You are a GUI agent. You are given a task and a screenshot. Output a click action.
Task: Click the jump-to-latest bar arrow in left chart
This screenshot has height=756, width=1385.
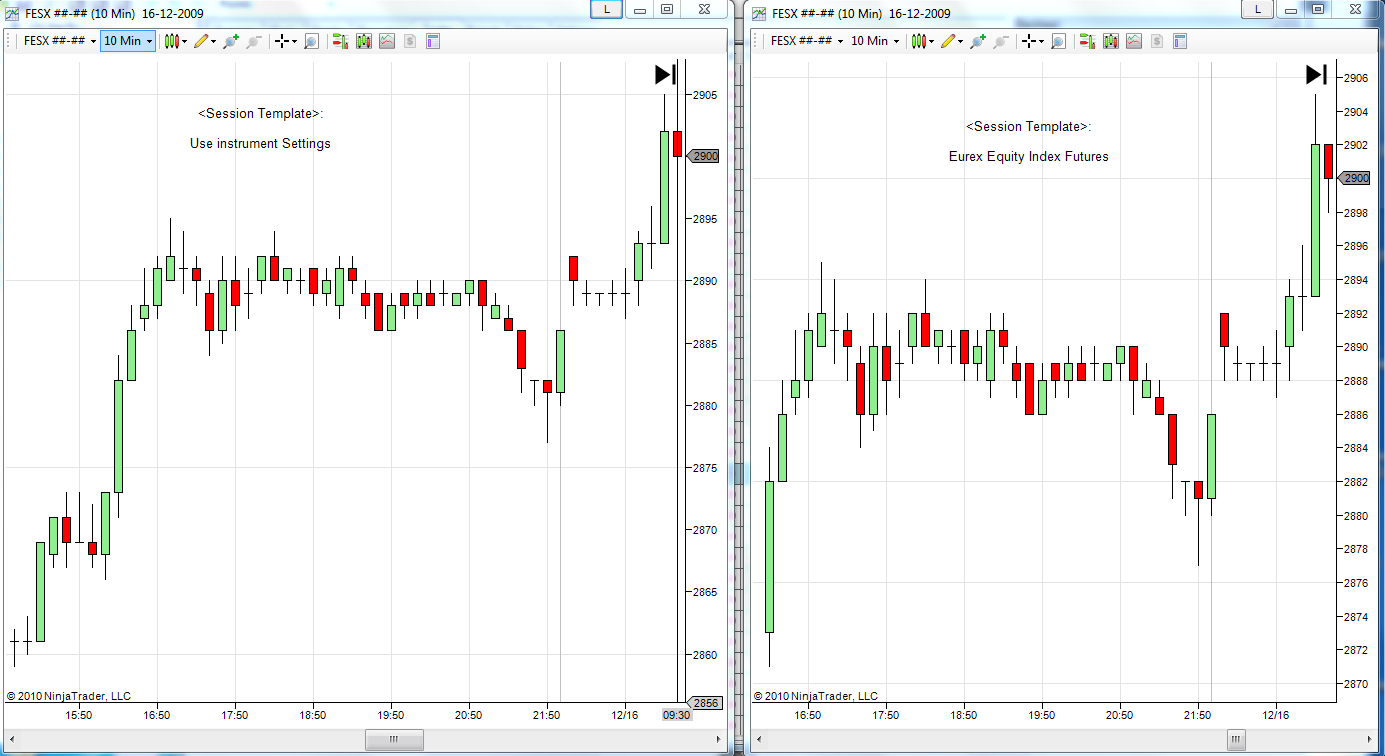(x=666, y=74)
